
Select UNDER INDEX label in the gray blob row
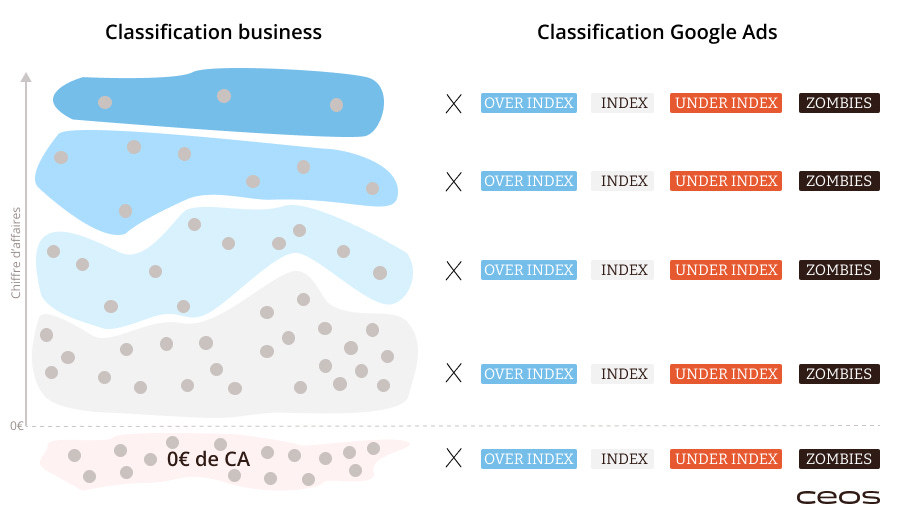click(x=726, y=373)
